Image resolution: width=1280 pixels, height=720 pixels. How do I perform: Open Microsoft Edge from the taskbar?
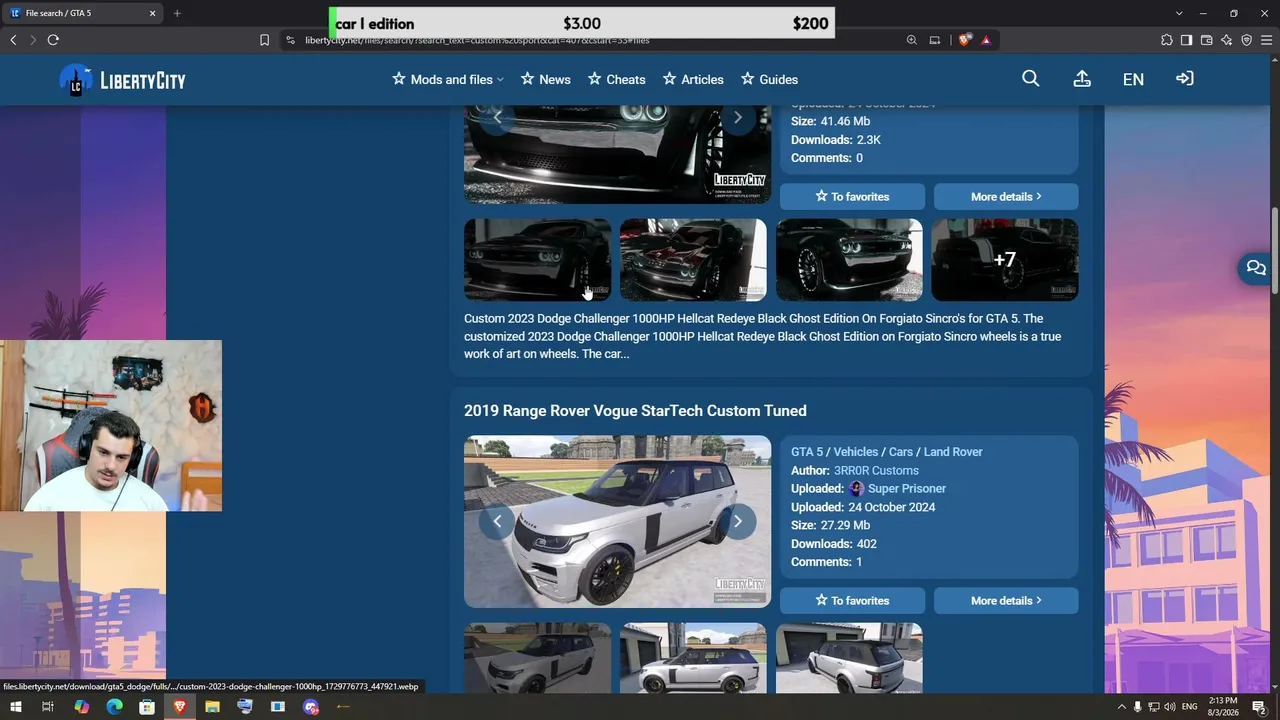point(114,707)
